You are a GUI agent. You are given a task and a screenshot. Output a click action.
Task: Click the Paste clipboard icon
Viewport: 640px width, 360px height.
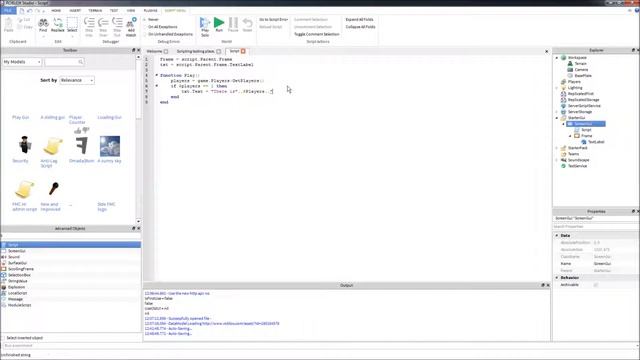(x=9, y=22)
